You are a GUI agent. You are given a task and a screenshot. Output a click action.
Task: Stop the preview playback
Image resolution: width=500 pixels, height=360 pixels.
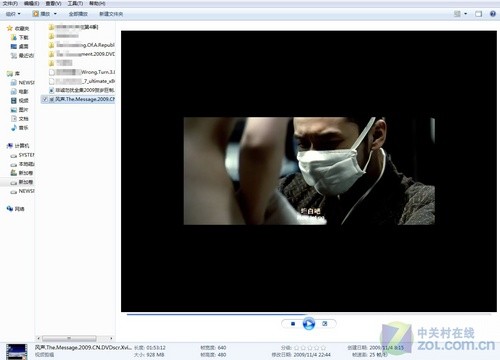click(x=293, y=323)
